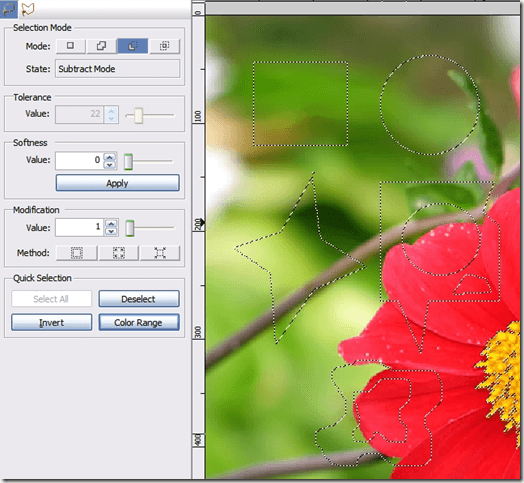Screen dimensions: 524x483
Task: Click the State field showing Subtract Mode
Action: click(117, 69)
